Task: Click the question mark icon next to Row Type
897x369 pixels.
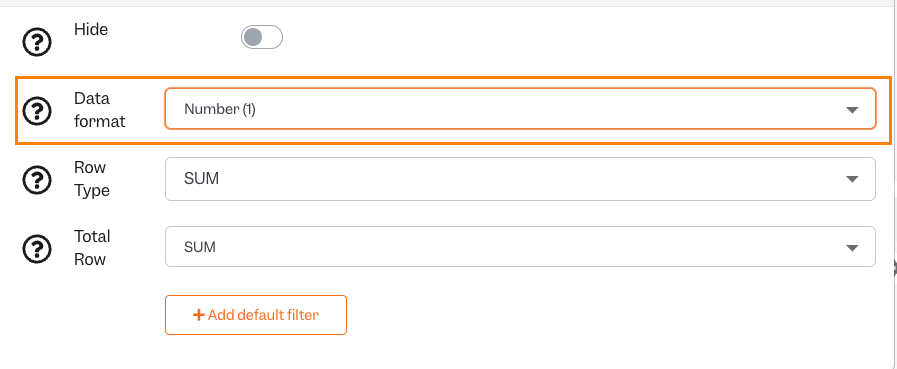Action: pos(37,180)
